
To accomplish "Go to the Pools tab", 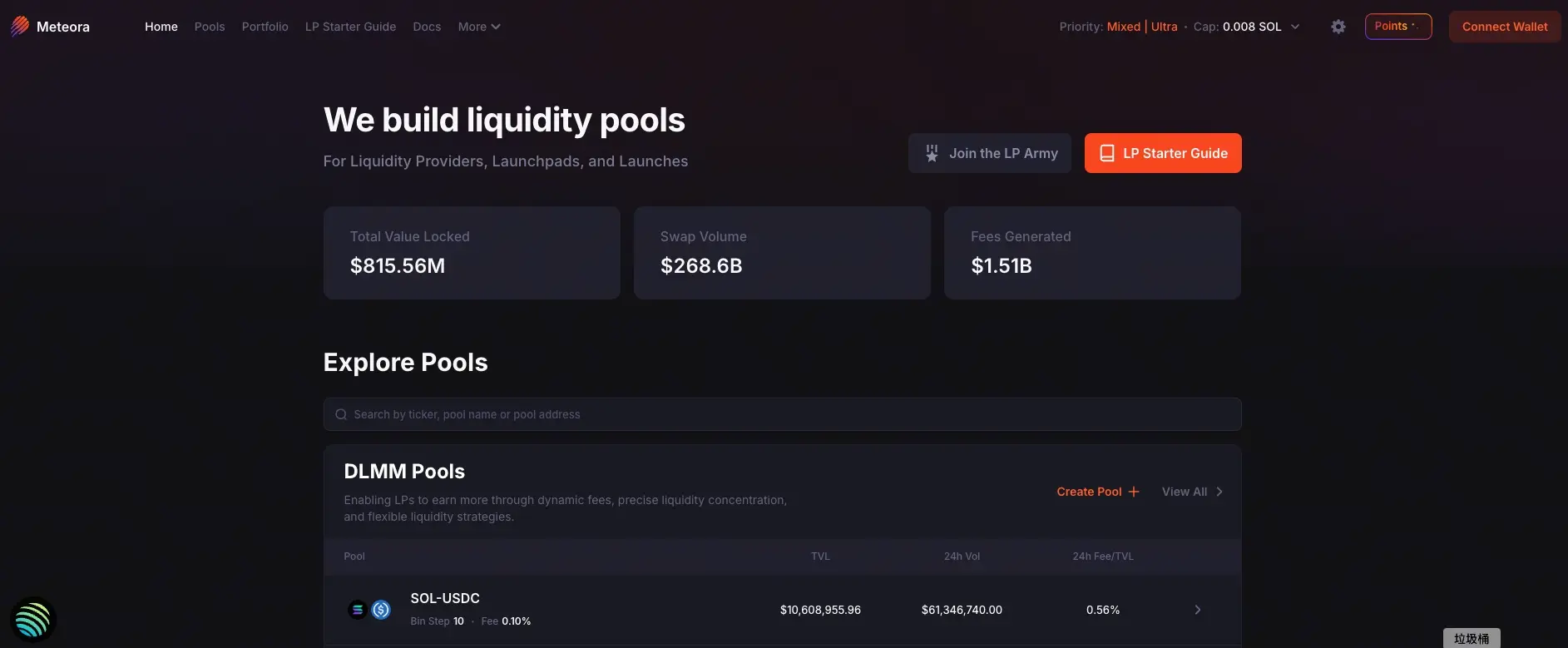I will (x=210, y=27).
